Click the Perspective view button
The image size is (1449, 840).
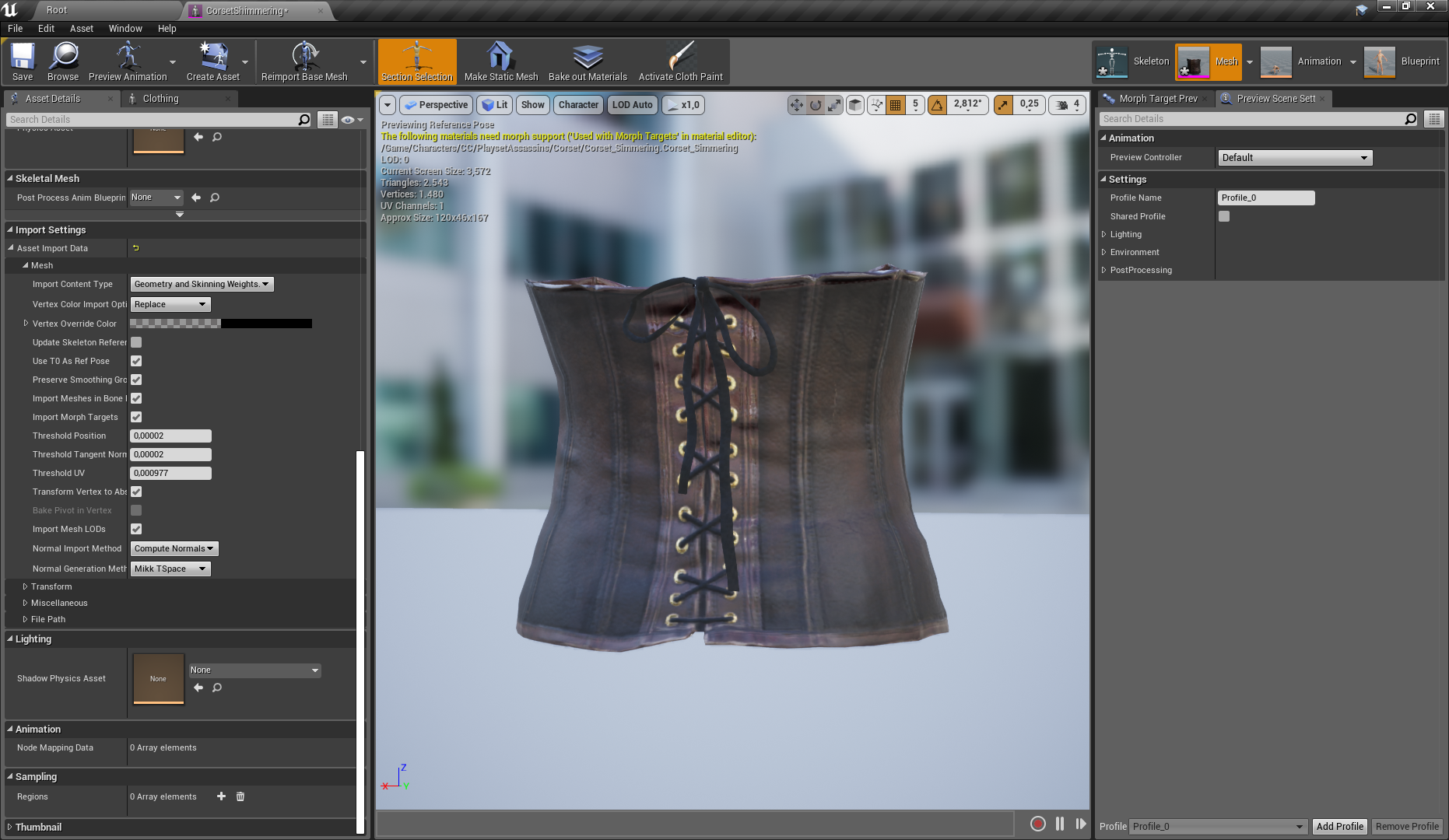coord(437,105)
